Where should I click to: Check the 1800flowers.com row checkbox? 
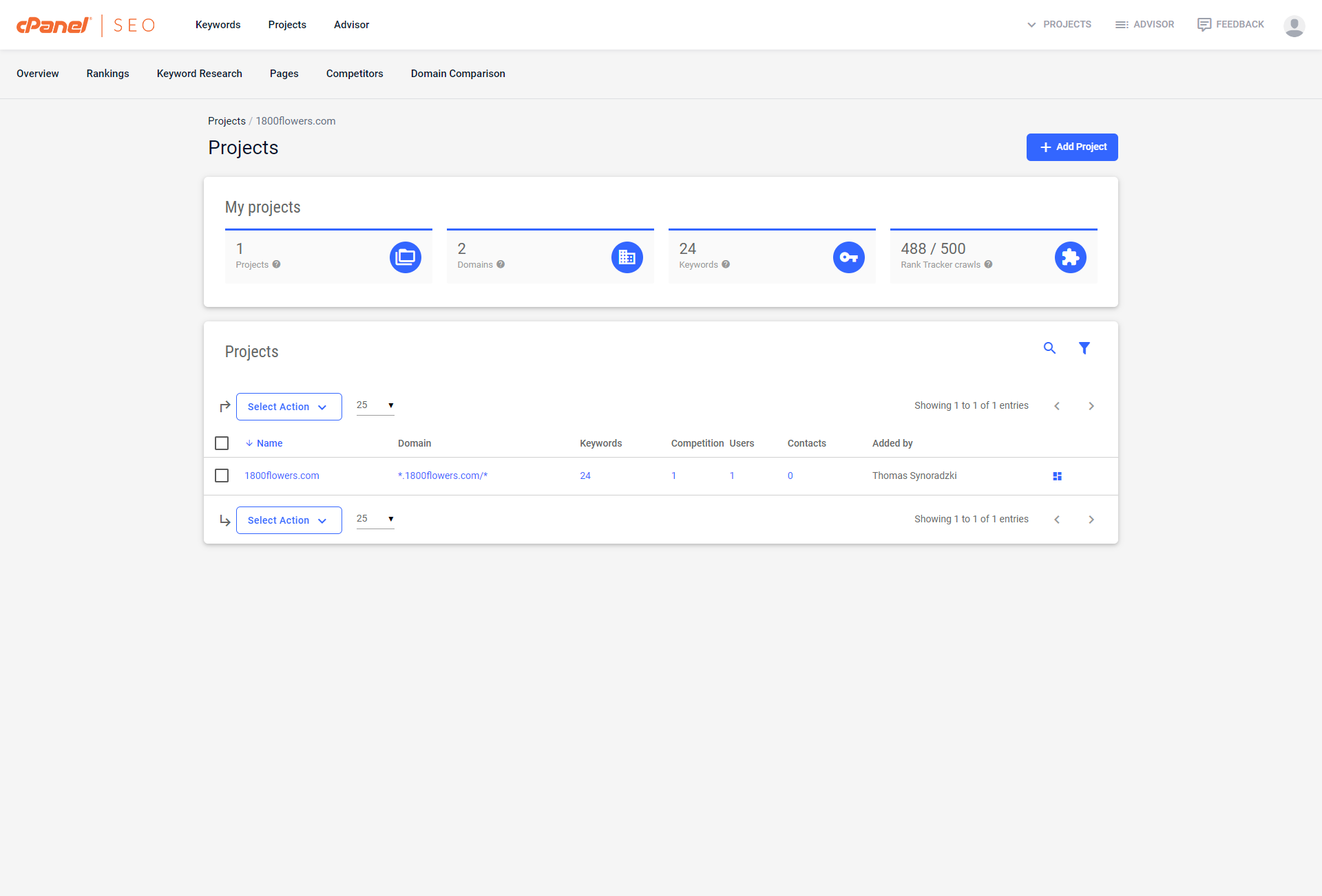click(x=222, y=476)
